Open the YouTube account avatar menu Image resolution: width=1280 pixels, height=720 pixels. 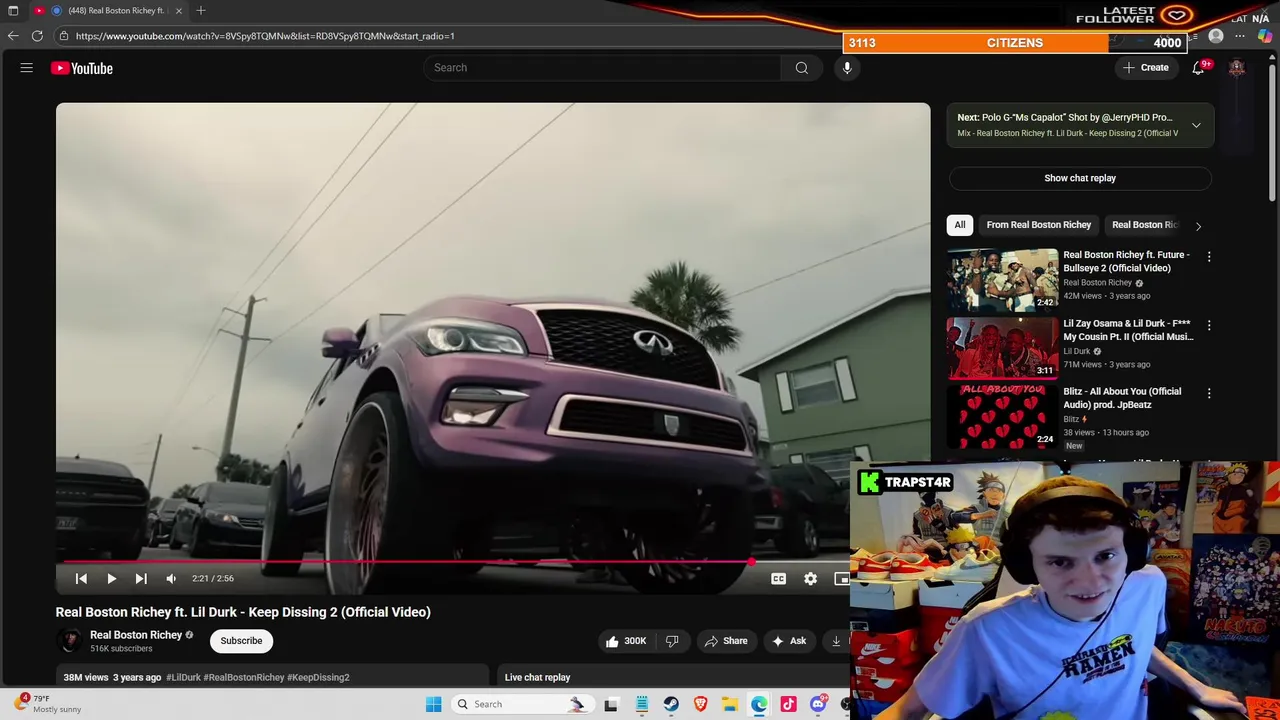coord(1237,68)
